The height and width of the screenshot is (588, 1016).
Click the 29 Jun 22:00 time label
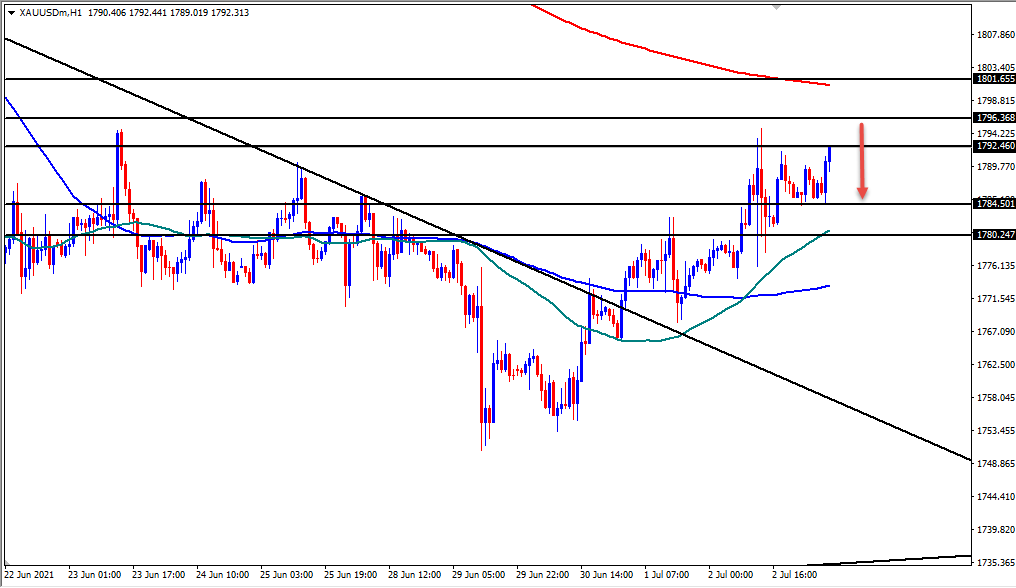[x=543, y=574]
